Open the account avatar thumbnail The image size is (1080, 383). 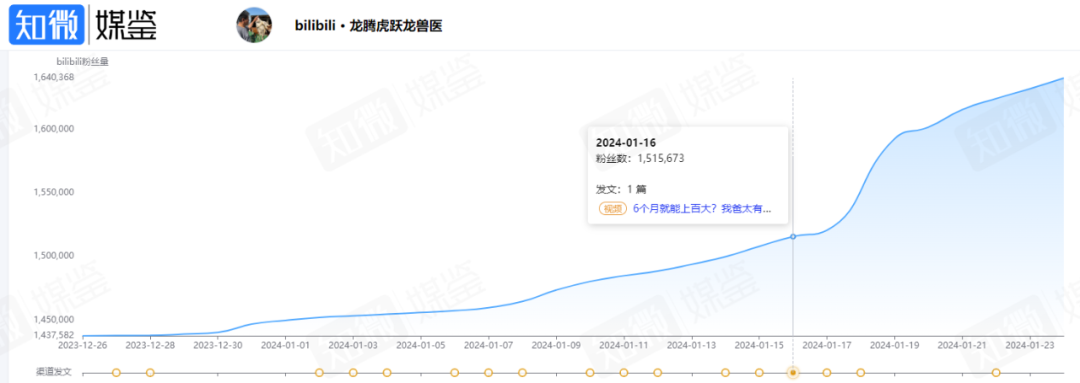coord(254,25)
